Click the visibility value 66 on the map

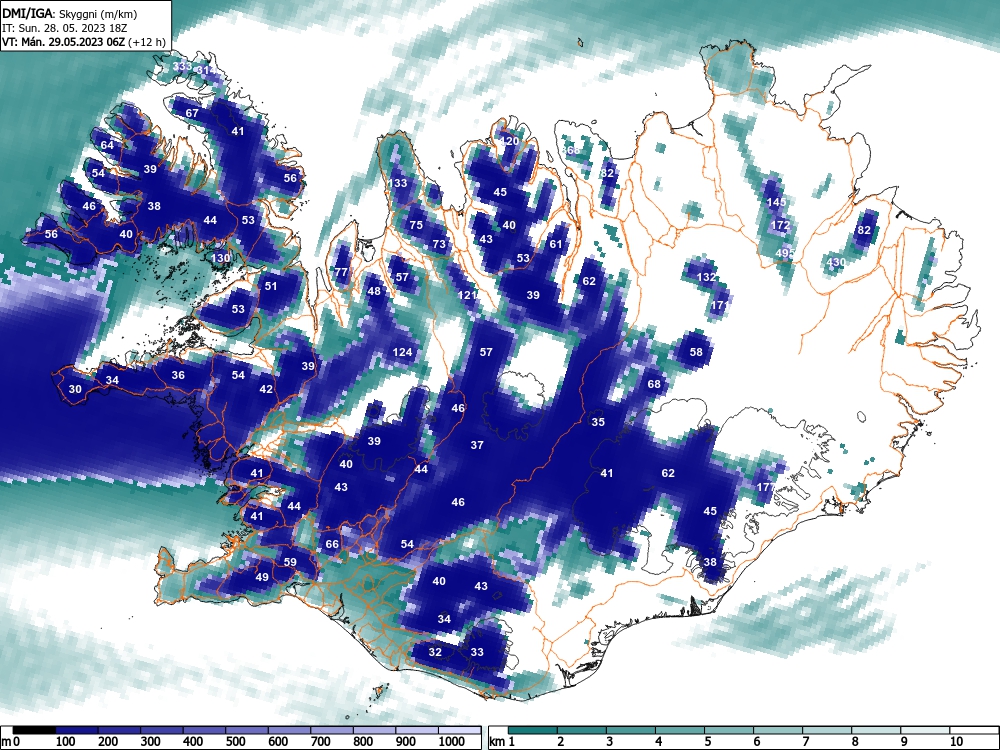[x=332, y=544]
